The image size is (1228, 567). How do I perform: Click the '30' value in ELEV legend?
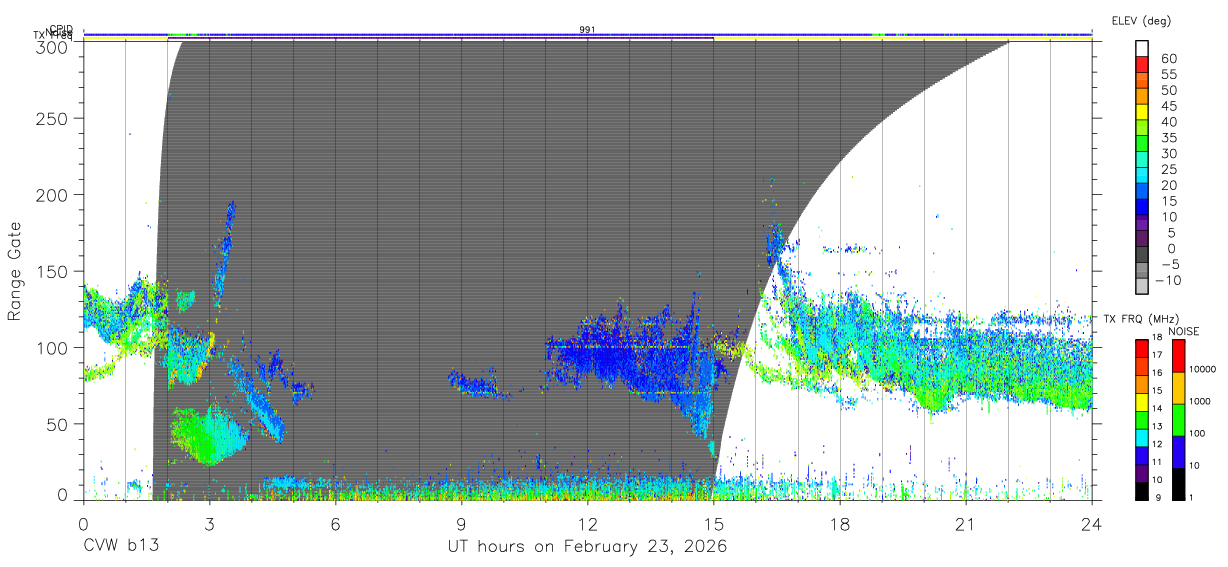(1168, 153)
